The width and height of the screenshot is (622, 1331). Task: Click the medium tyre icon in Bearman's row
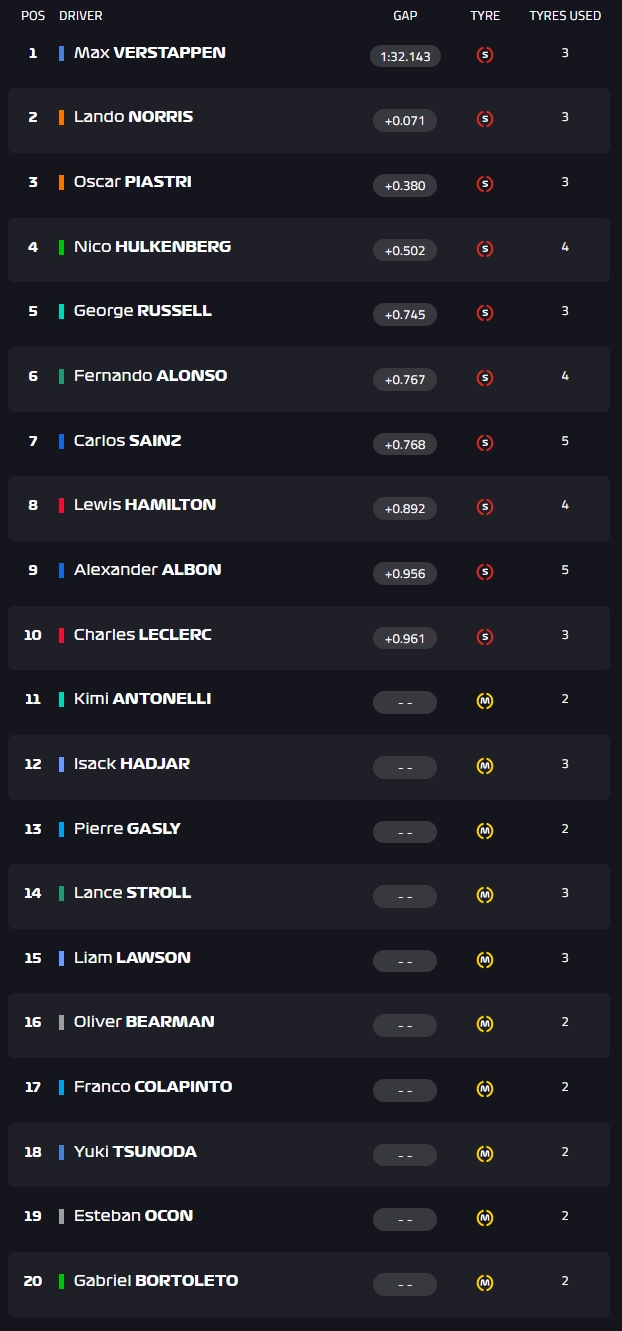pos(485,1024)
